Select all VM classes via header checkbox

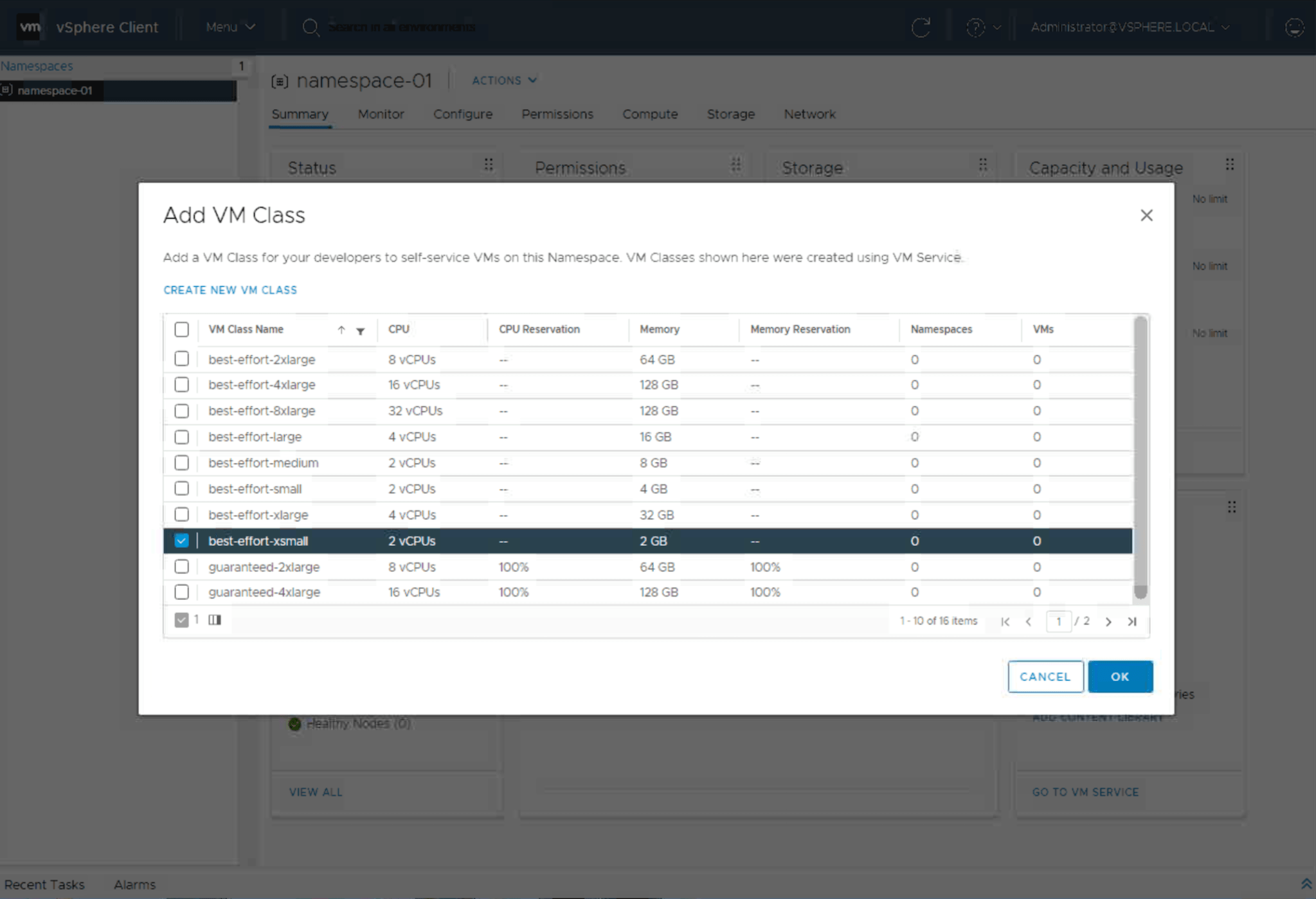click(x=181, y=329)
